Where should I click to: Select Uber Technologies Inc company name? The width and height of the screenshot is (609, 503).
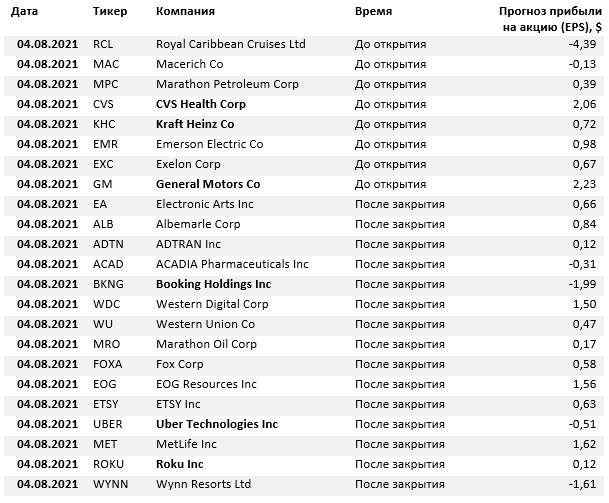[217, 424]
